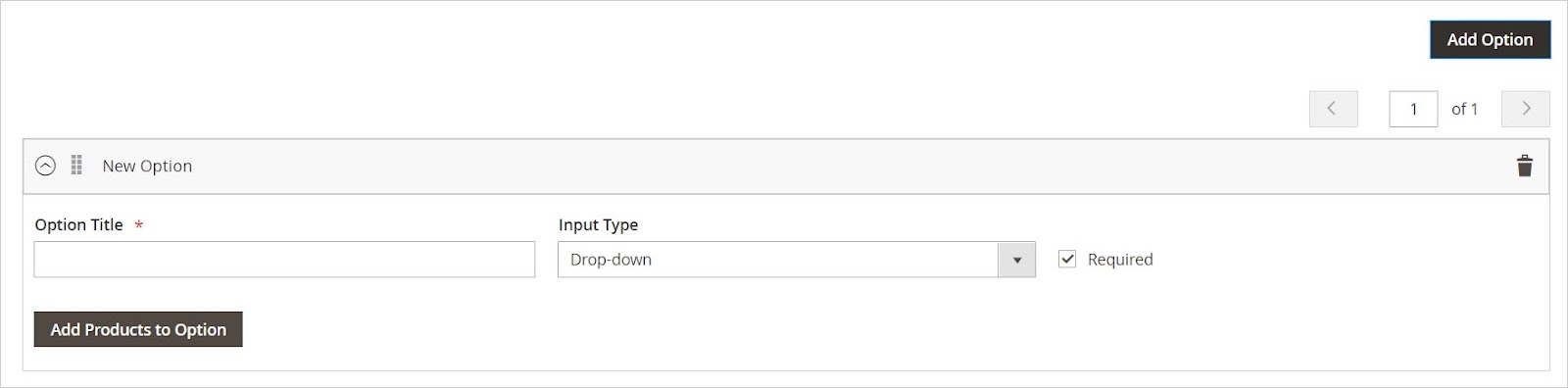Toggle the Required checkbox

coord(1067,259)
